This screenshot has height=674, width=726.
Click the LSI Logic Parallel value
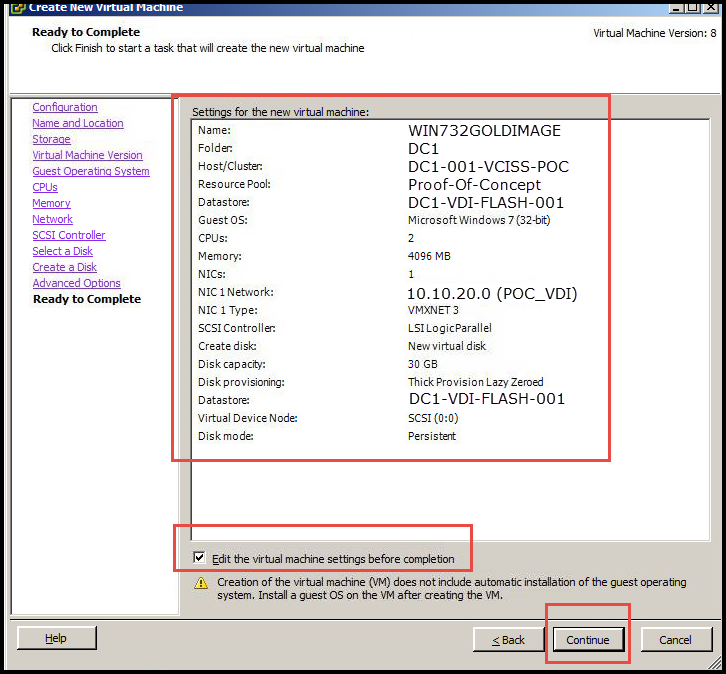(450, 328)
